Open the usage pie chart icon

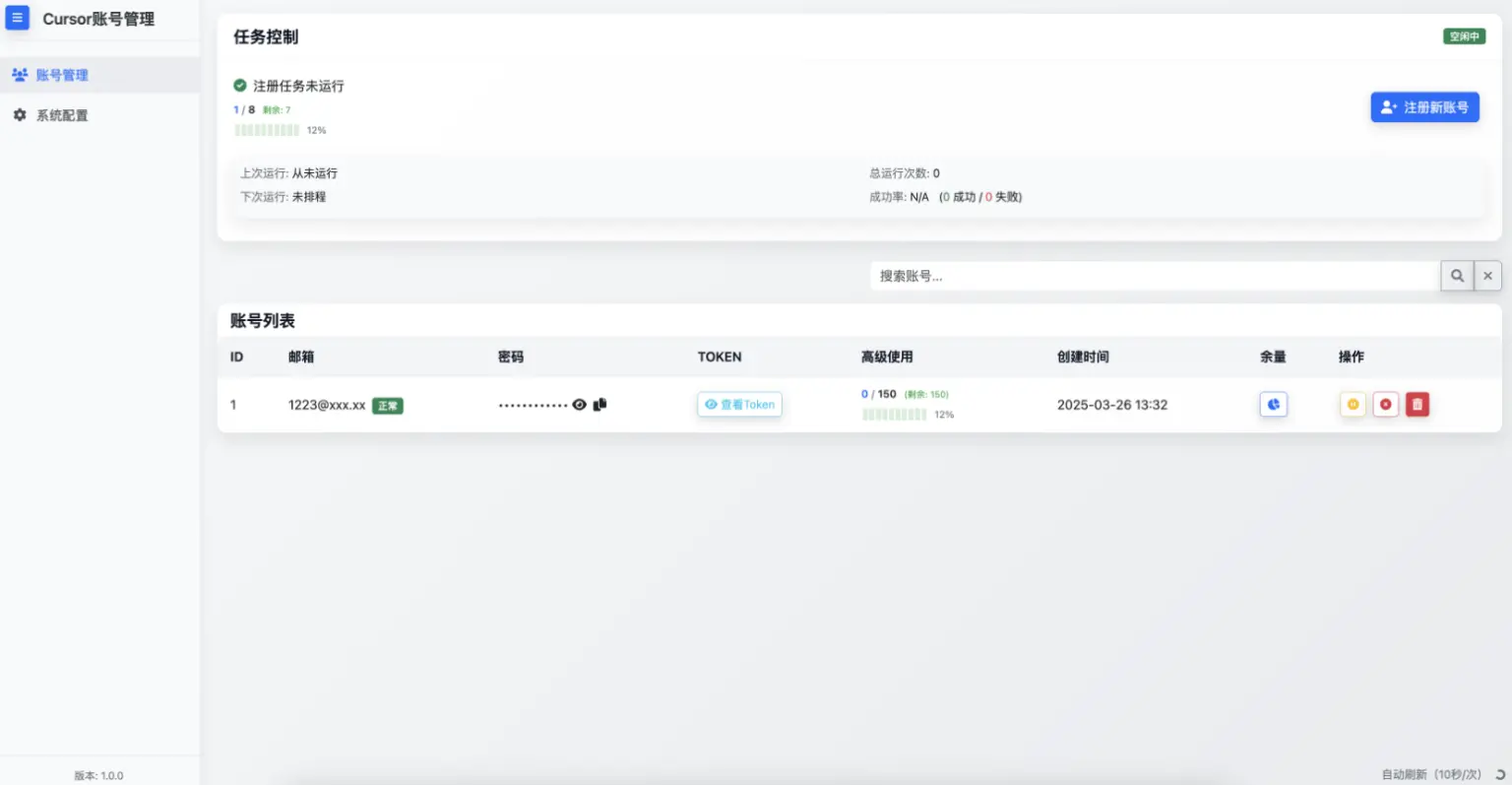1273,404
